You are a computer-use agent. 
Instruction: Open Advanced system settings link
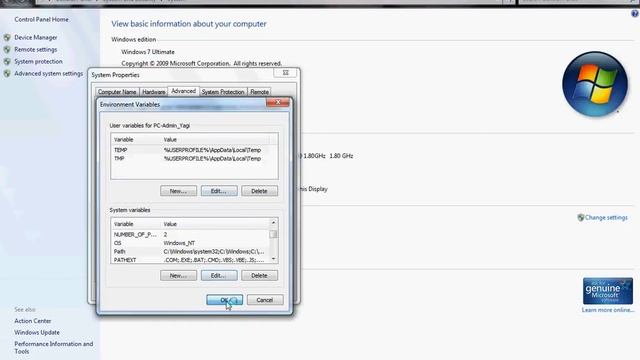tap(49, 73)
